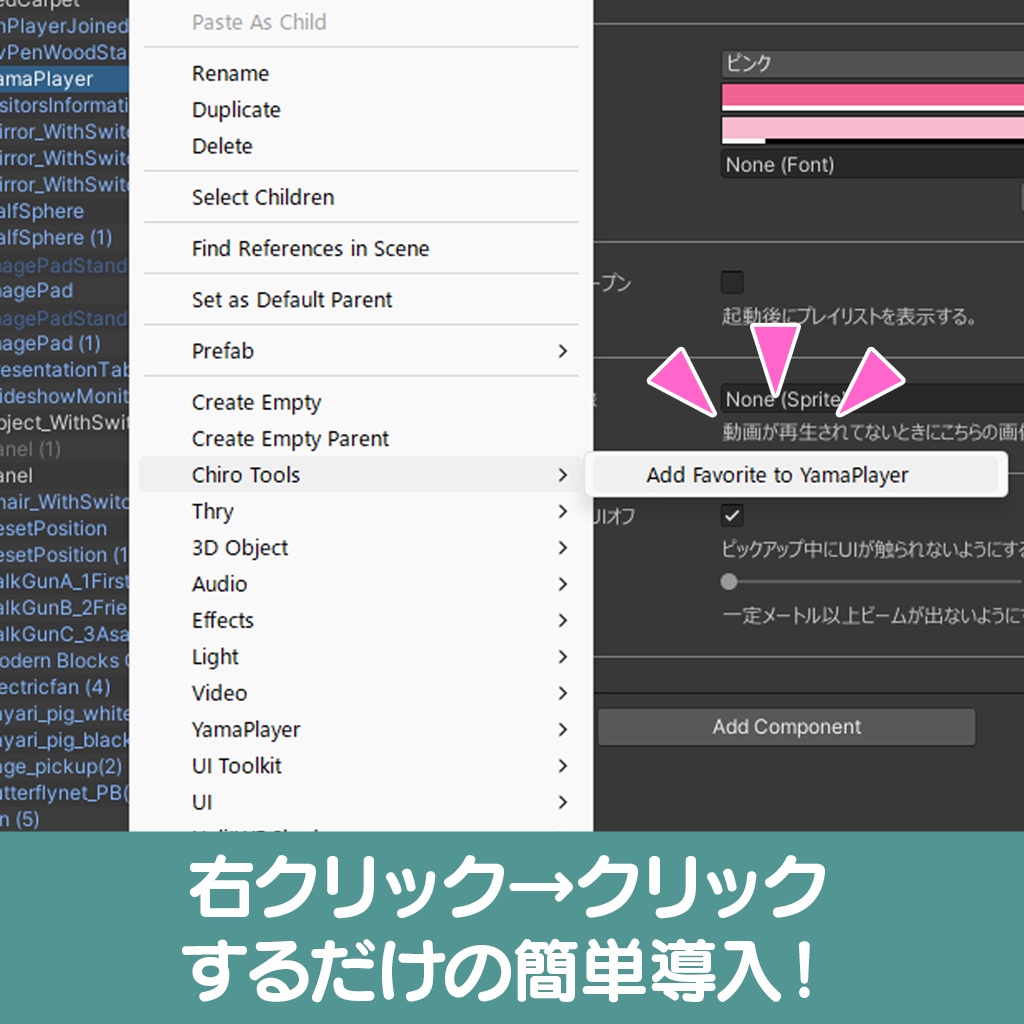Click the light pink color swatch

[x=872, y=130]
